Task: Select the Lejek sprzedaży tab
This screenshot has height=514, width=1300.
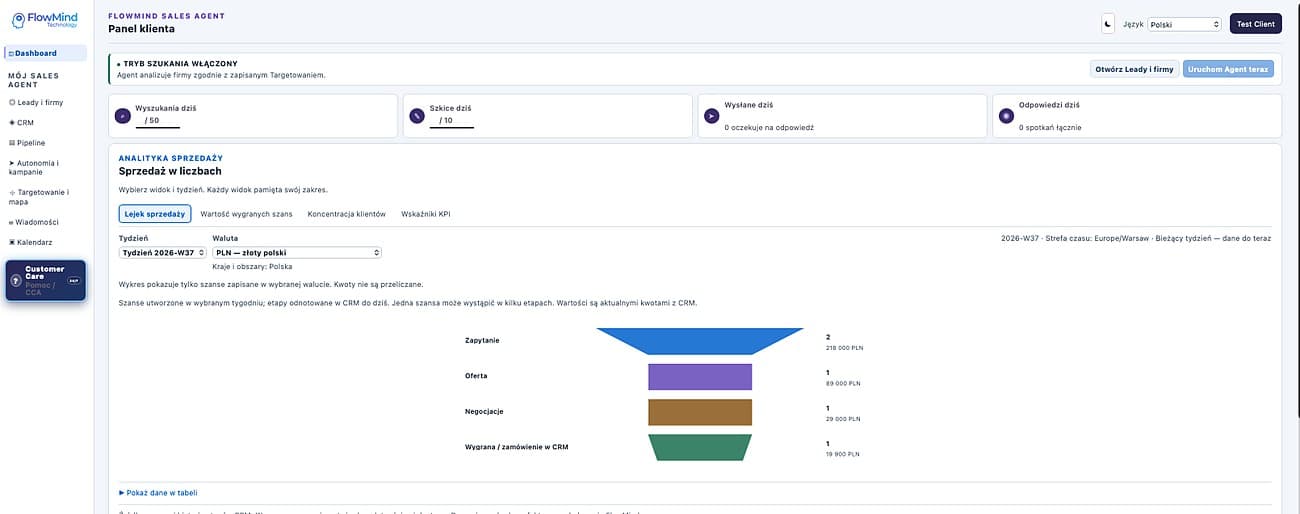Action: (155, 214)
